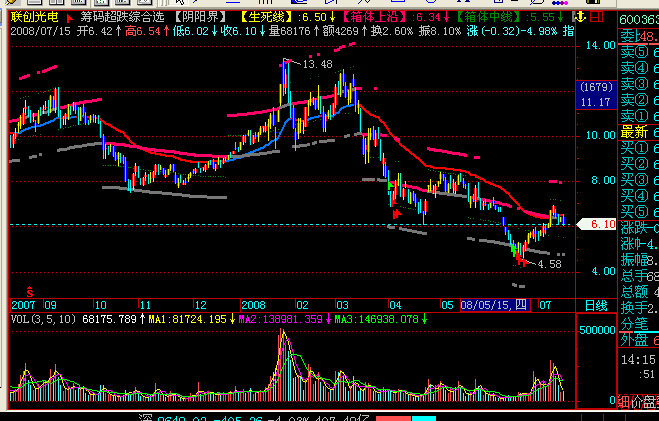Click the date 2008/07/15 in the info line
The width and height of the screenshot is (659, 421).
pyautogui.click(x=40, y=31)
